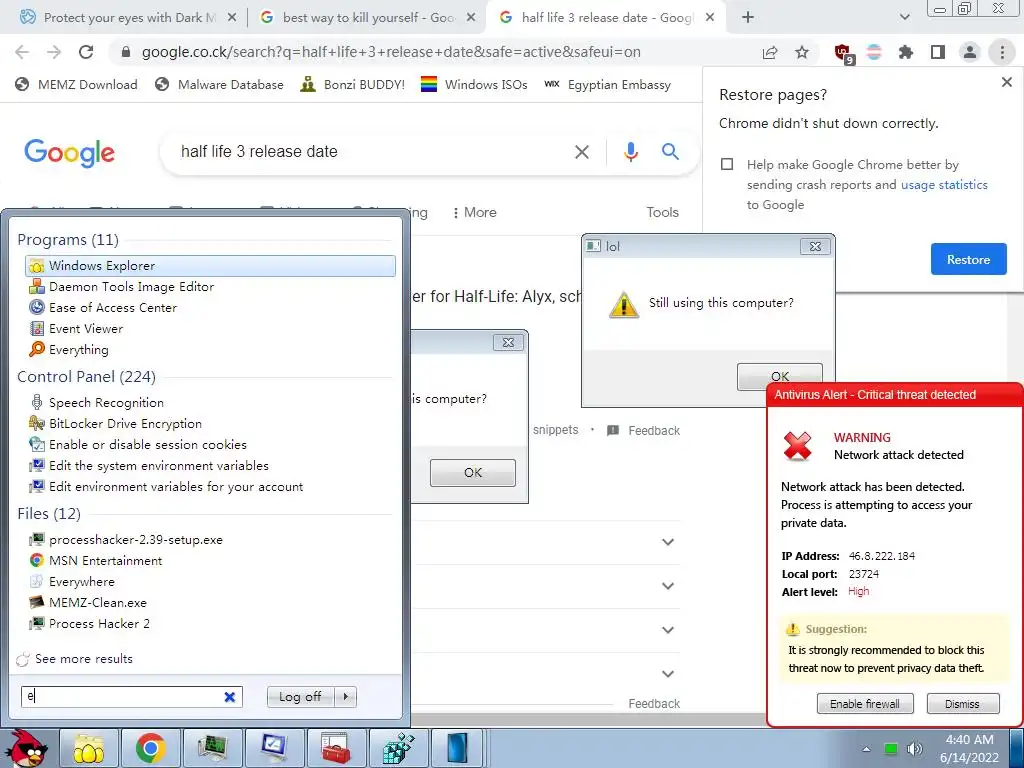Click Chrome back navigation arrow

click(22, 52)
